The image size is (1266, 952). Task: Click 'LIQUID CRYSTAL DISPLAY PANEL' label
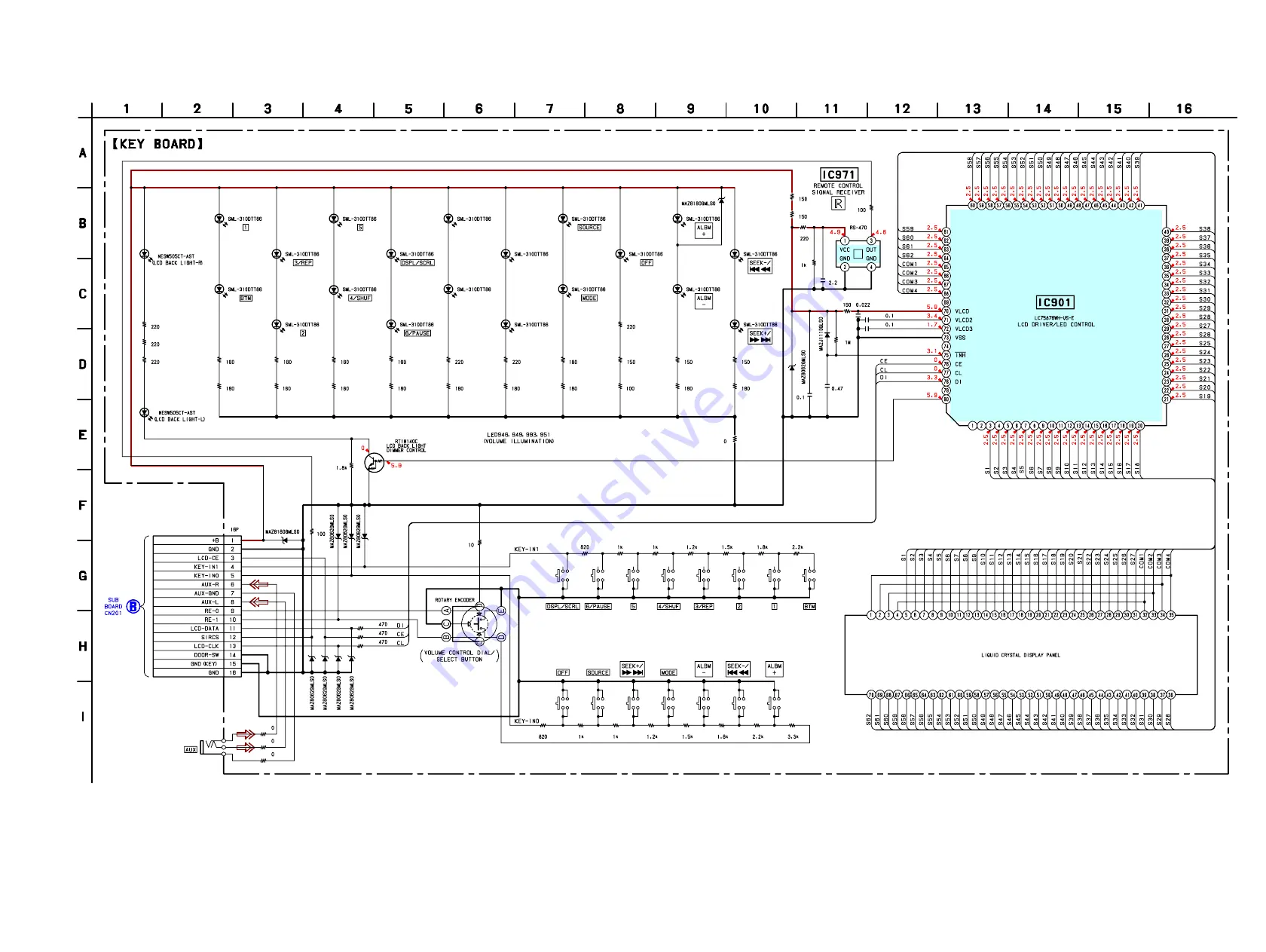tap(1020, 655)
